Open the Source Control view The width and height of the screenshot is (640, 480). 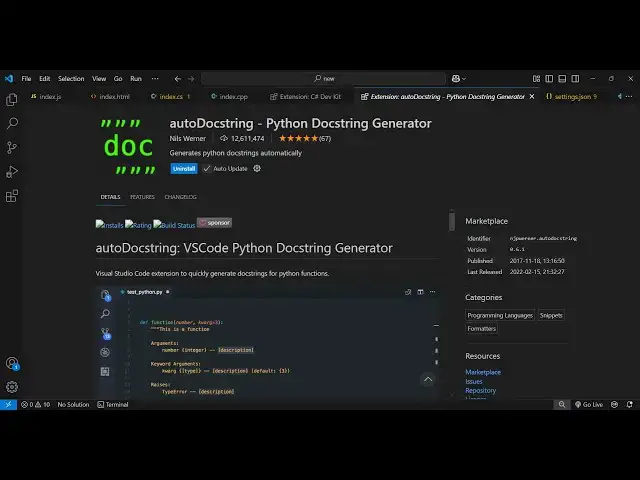(12, 147)
